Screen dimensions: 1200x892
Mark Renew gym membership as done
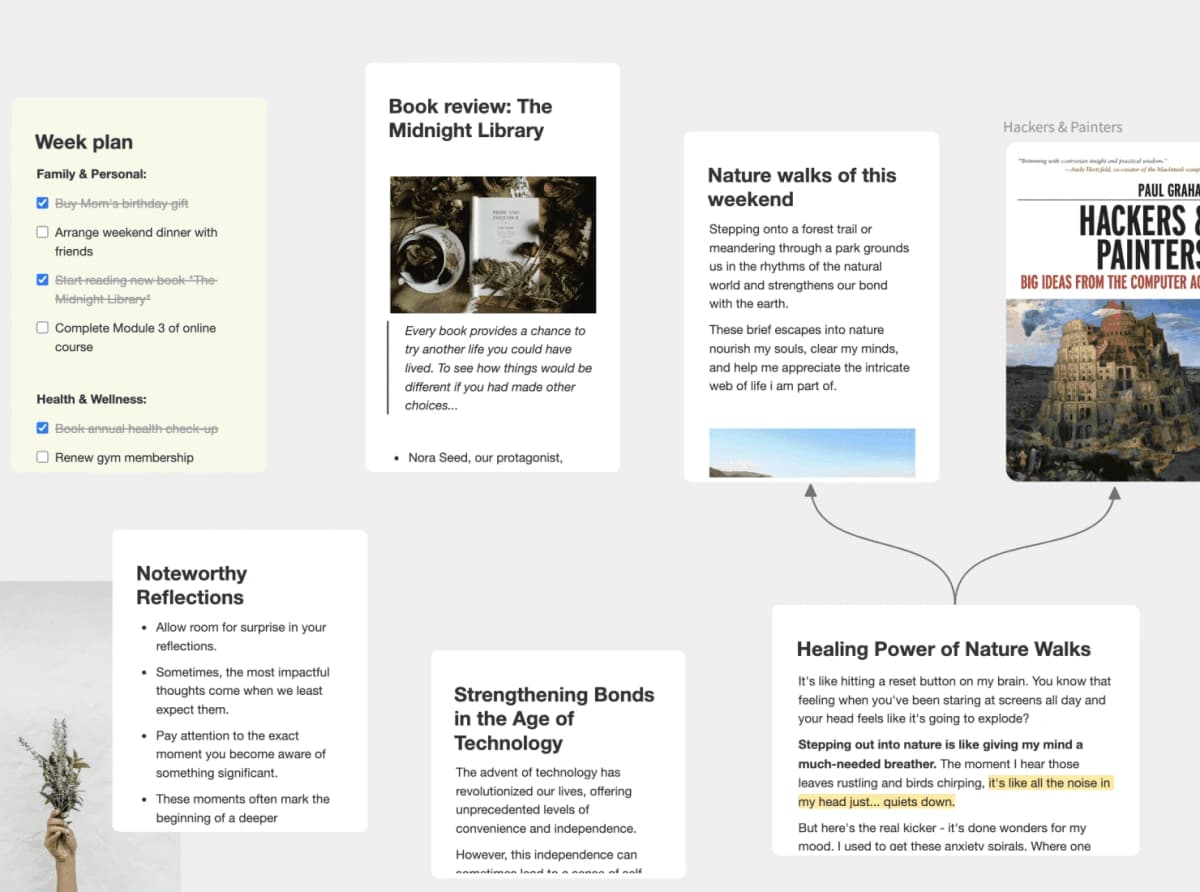42,457
